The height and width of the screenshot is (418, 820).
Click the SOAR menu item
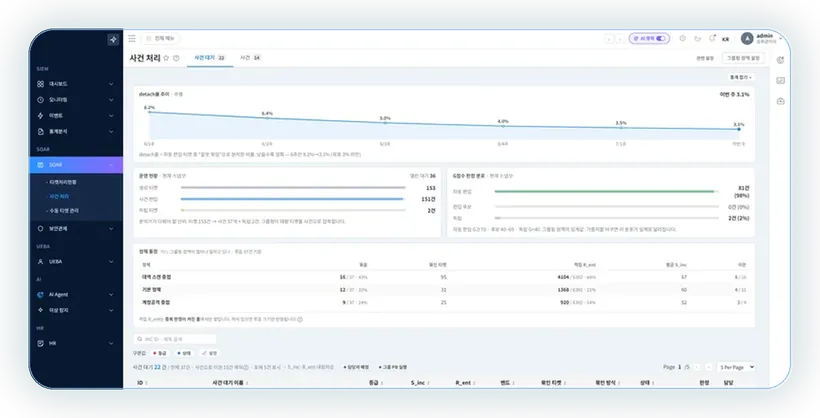[76, 165]
